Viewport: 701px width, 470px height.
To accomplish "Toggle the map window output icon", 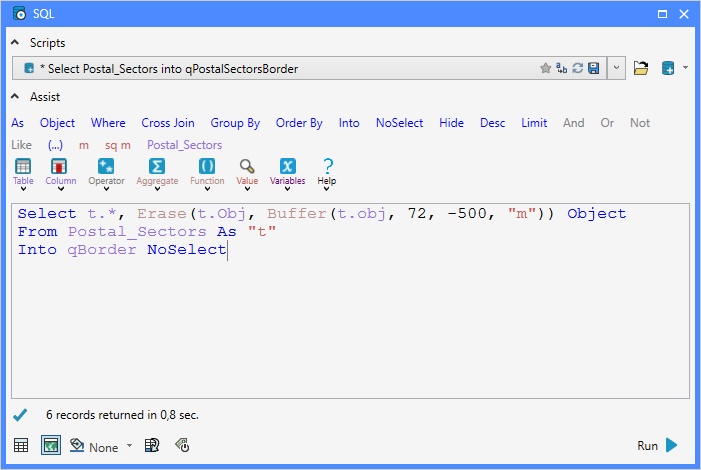I will 51,445.
